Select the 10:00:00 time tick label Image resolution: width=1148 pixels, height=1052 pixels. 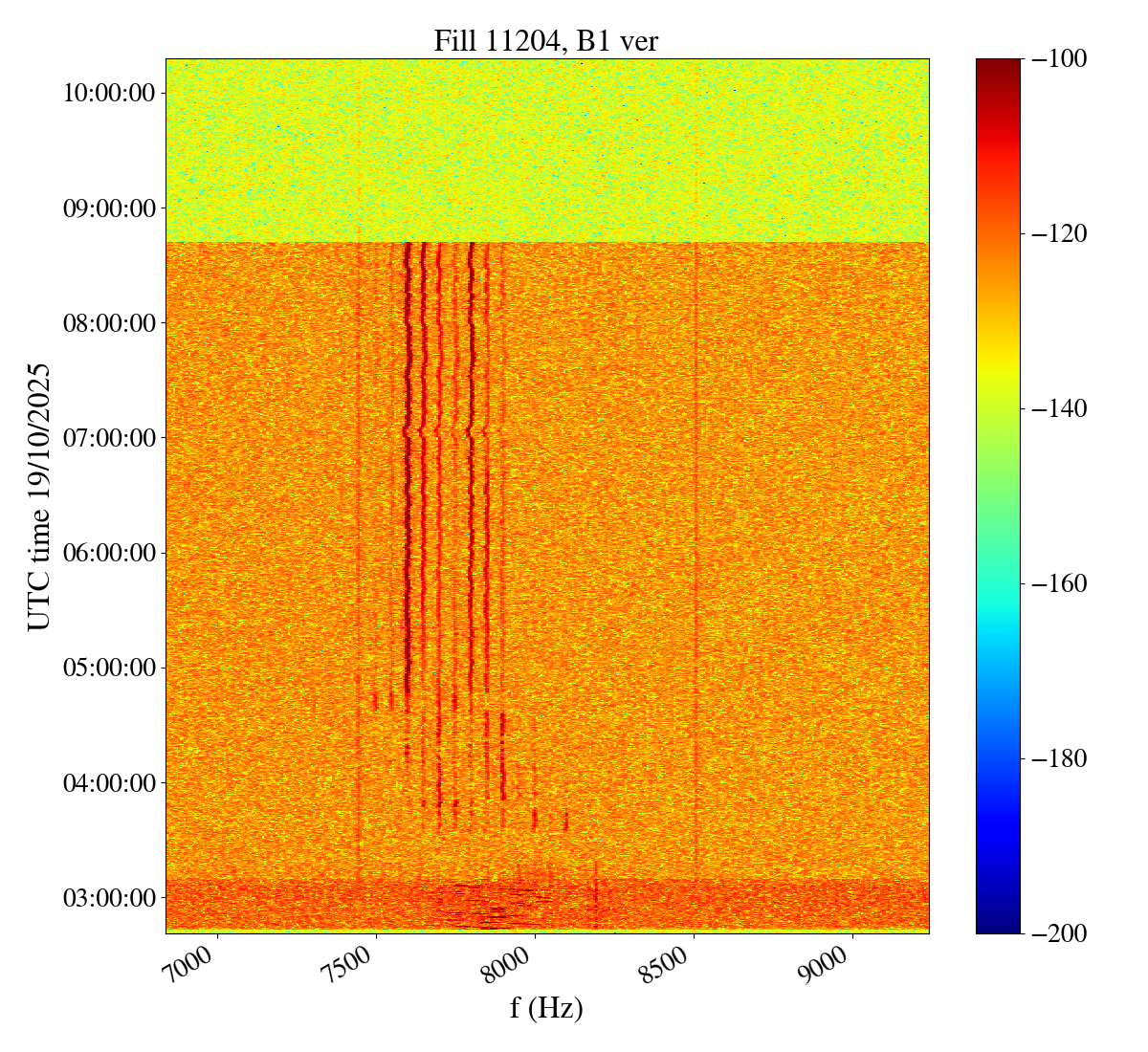[108, 94]
